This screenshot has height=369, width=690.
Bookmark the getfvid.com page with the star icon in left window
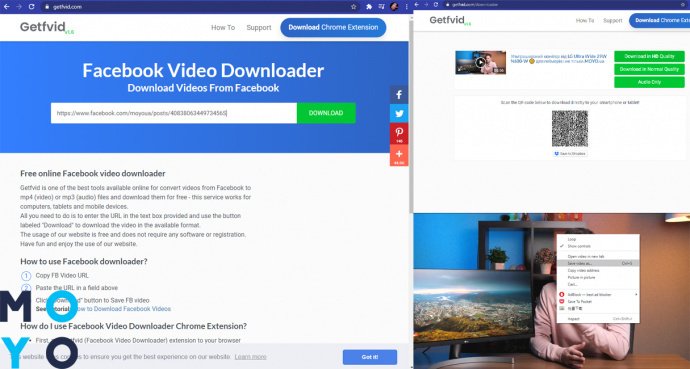[354, 7]
